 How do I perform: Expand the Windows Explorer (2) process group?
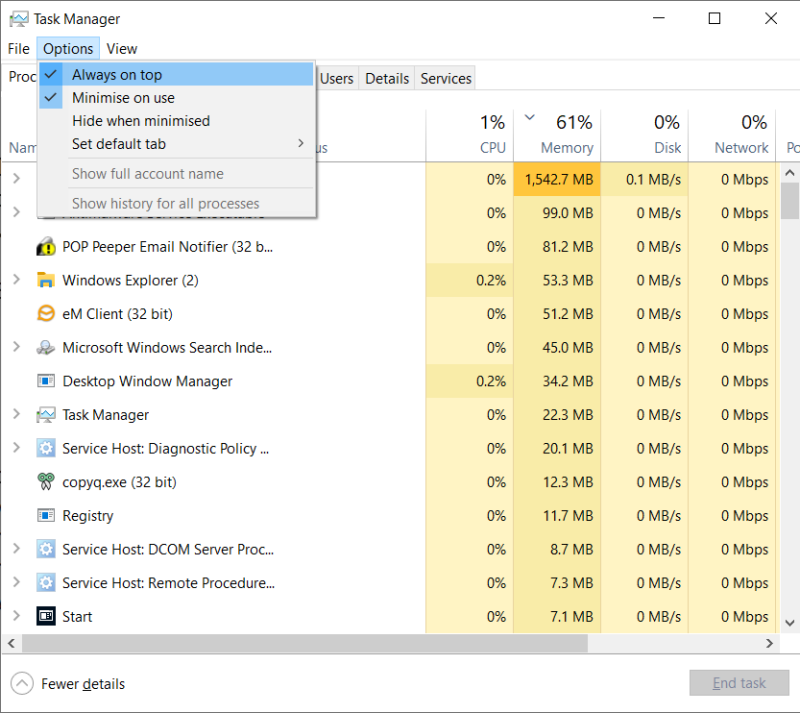[x=16, y=280]
